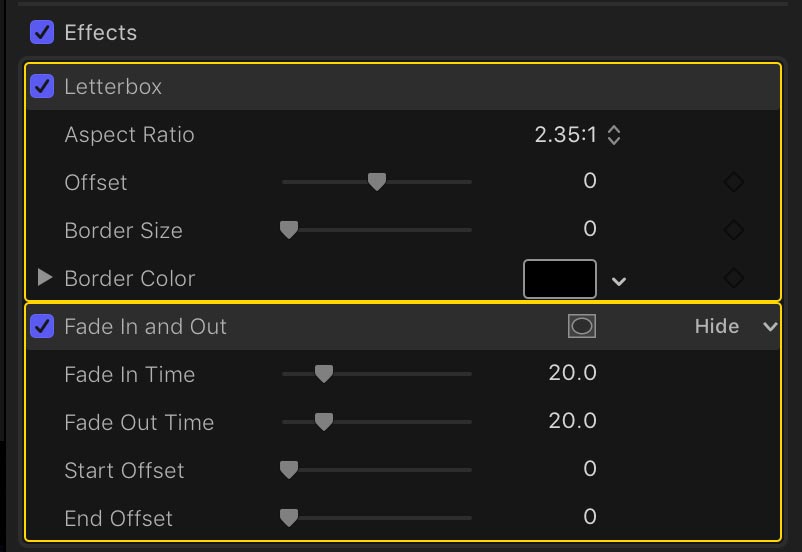Click the Start Offset value field
This screenshot has width=802, height=552.
point(590,469)
